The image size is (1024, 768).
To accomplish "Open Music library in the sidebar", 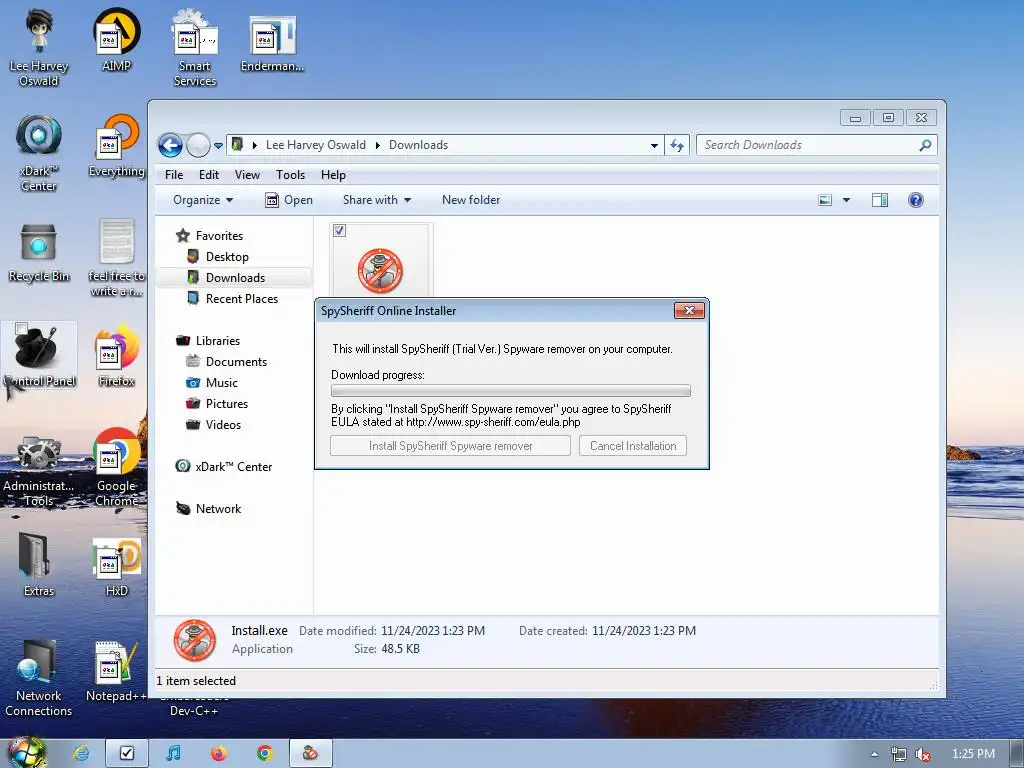I will click(221, 383).
